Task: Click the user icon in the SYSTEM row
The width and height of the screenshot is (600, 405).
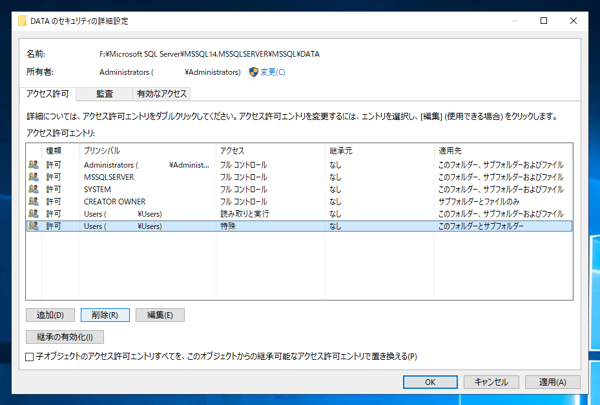Action: 34,189
